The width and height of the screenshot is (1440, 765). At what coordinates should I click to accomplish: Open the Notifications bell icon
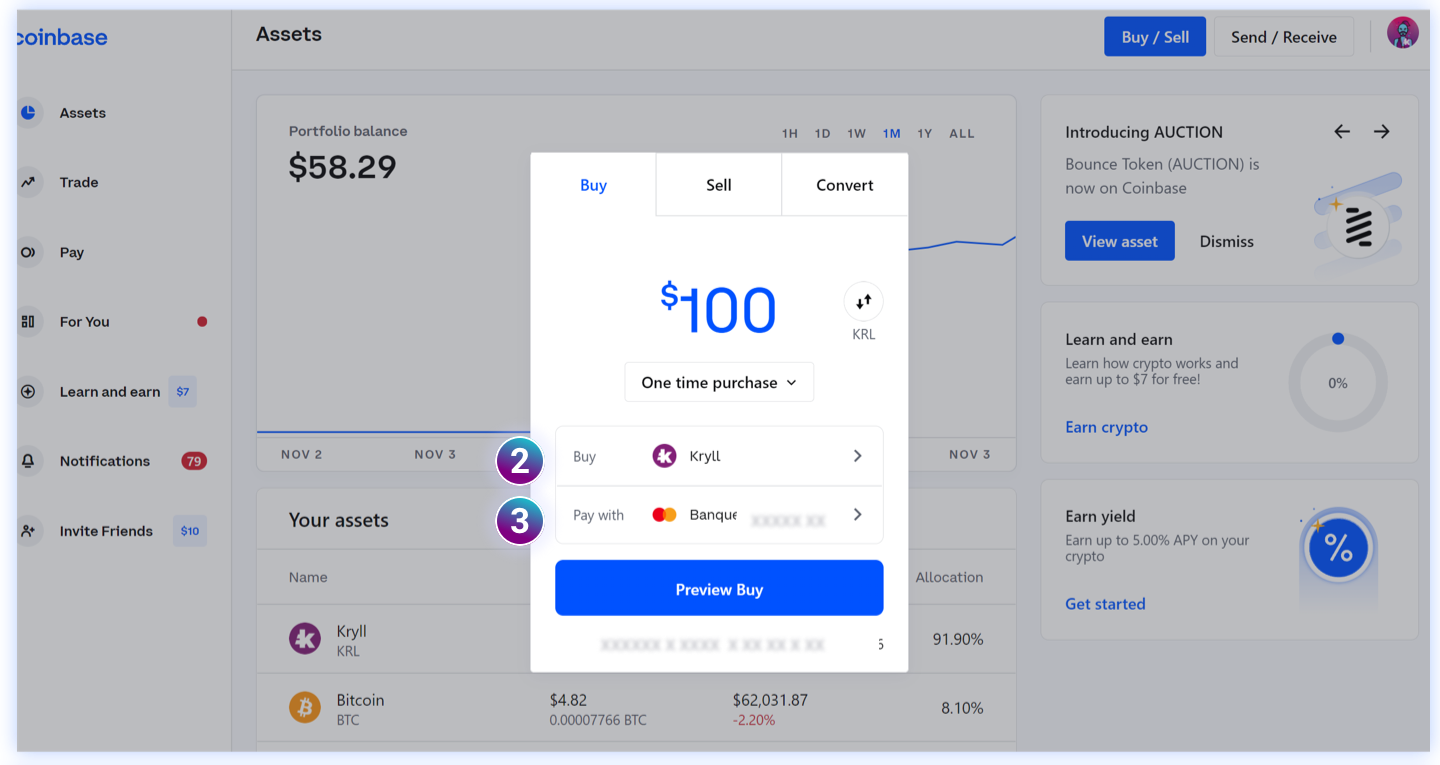(28, 461)
